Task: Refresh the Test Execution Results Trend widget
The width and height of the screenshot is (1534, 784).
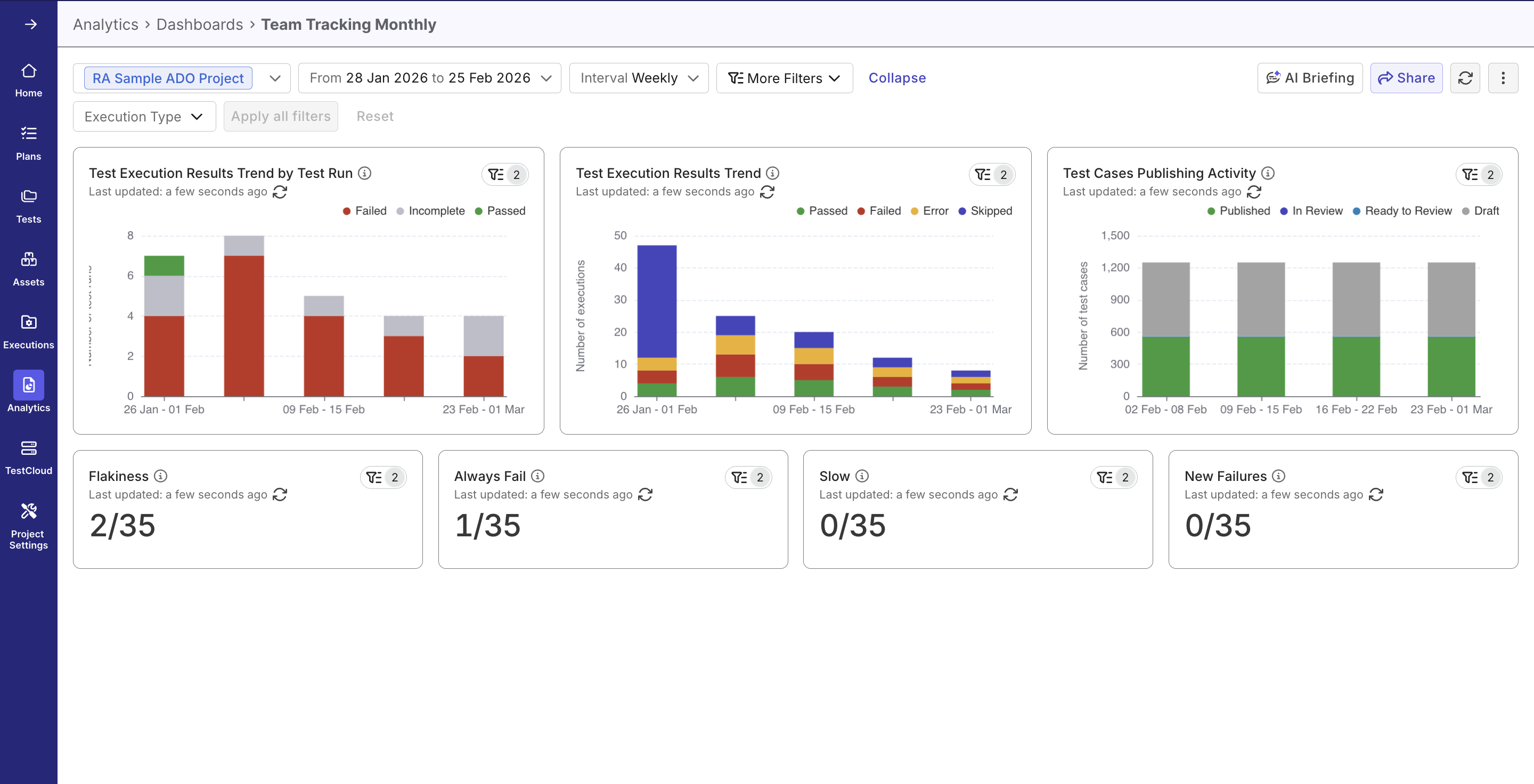Action: click(768, 192)
